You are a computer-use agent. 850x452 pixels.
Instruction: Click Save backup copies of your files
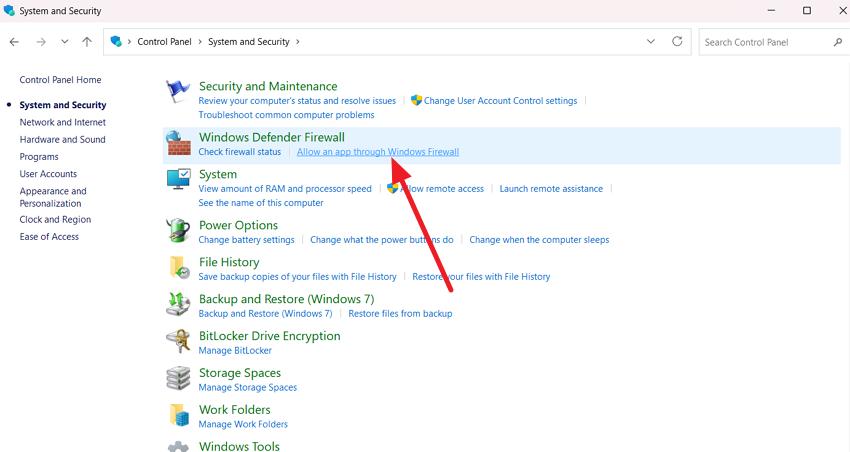[298, 276]
